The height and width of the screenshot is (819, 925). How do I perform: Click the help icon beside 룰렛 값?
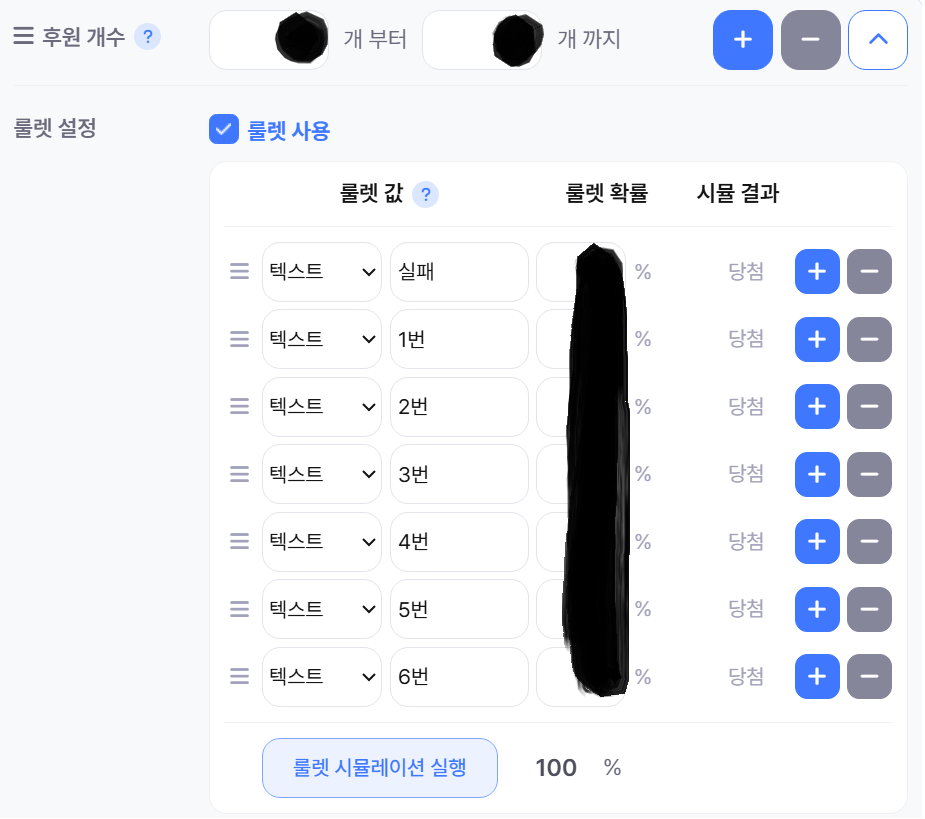click(x=426, y=194)
